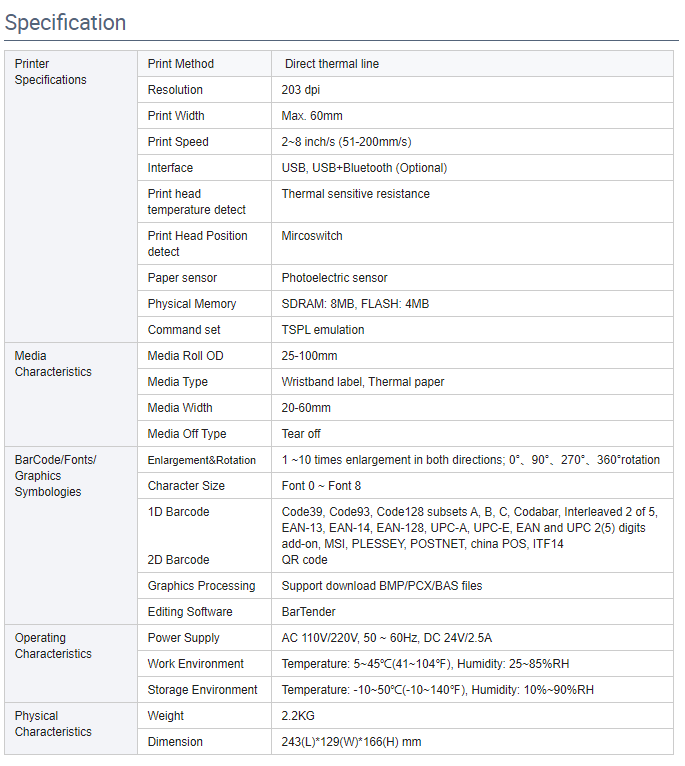
Task: Click the TSPL emulation command set value
Action: [x=323, y=330]
